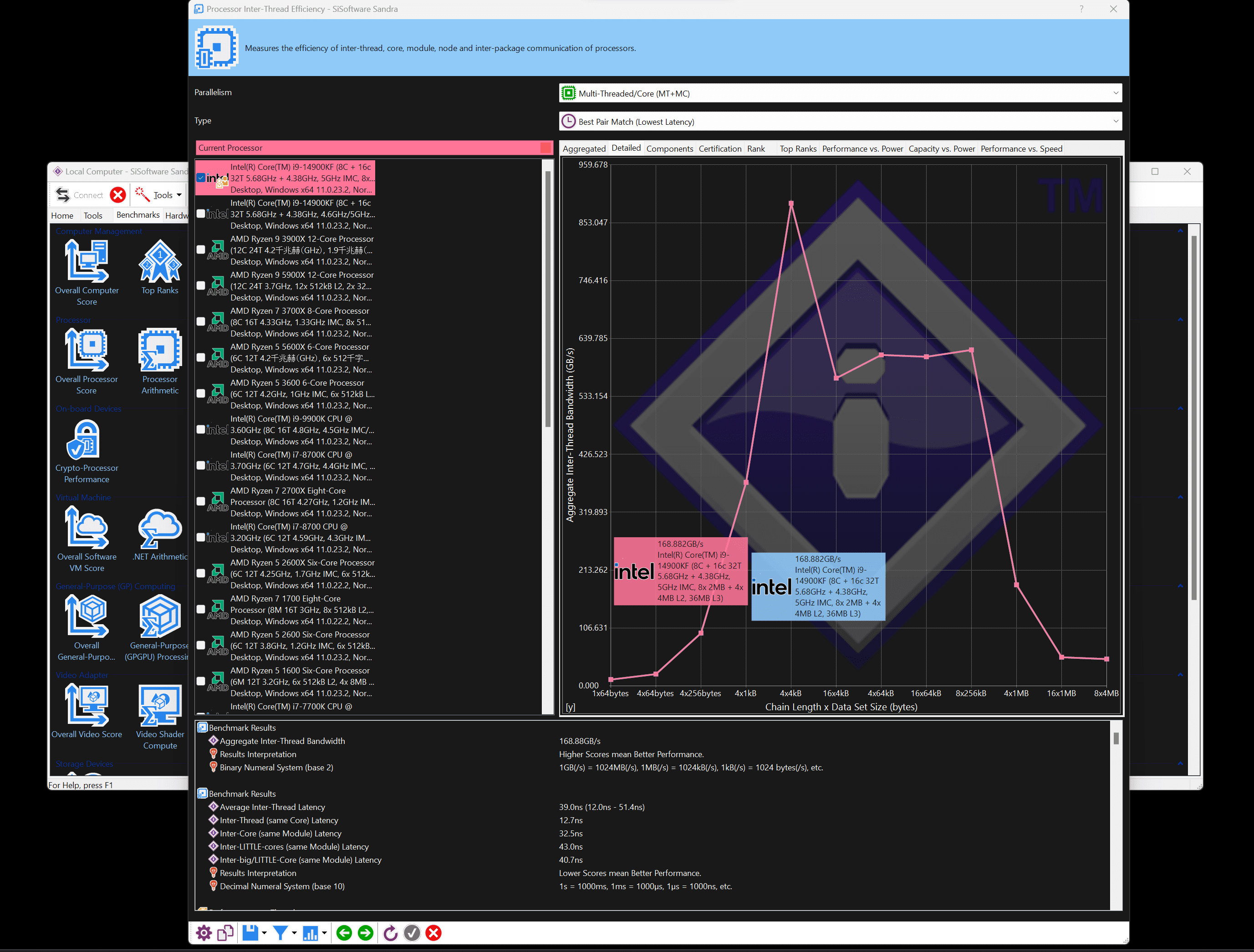Open Overall General-Purpose computing icon

pyautogui.click(x=87, y=628)
